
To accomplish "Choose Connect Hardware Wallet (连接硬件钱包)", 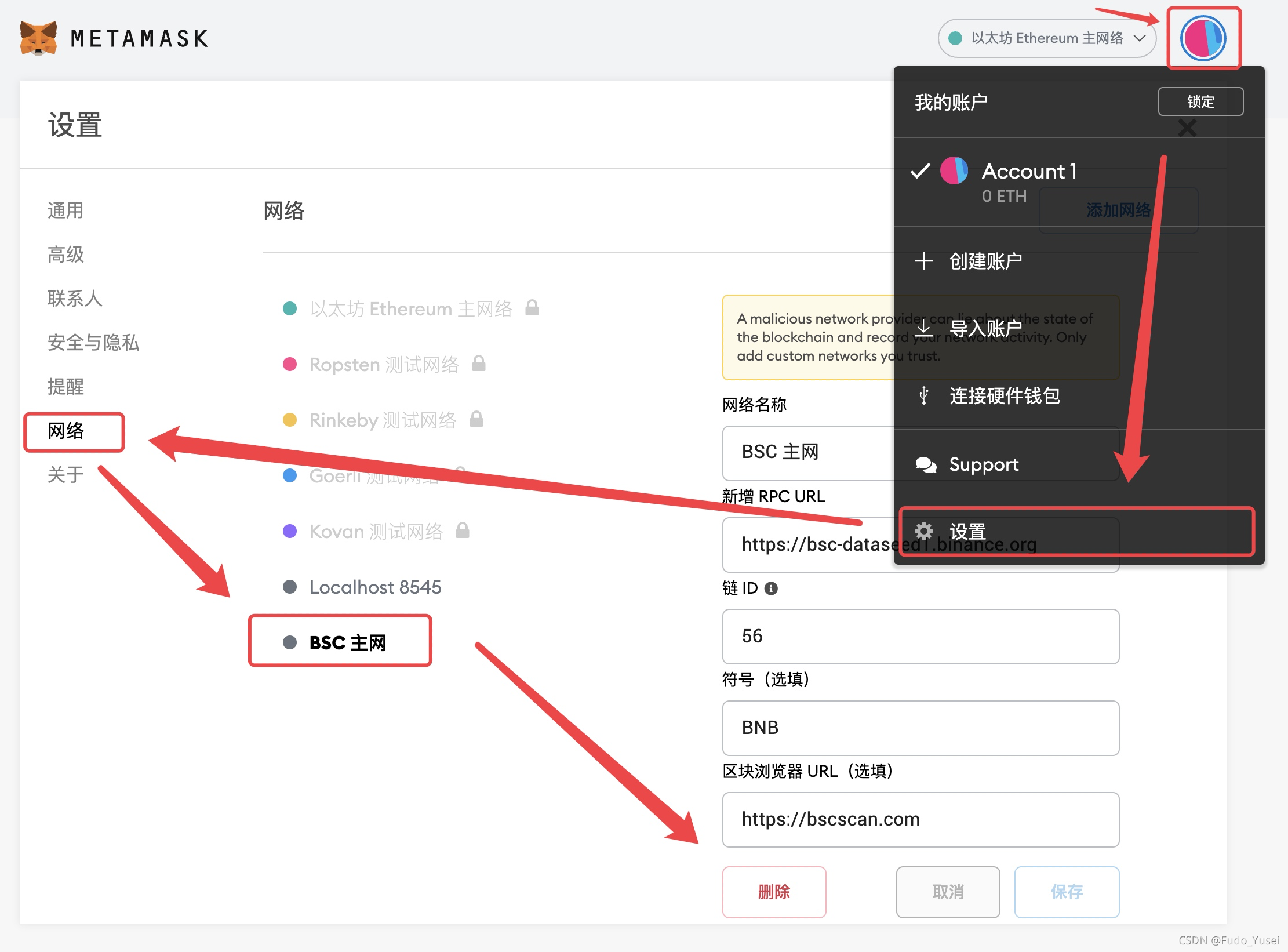I will click(x=1078, y=395).
